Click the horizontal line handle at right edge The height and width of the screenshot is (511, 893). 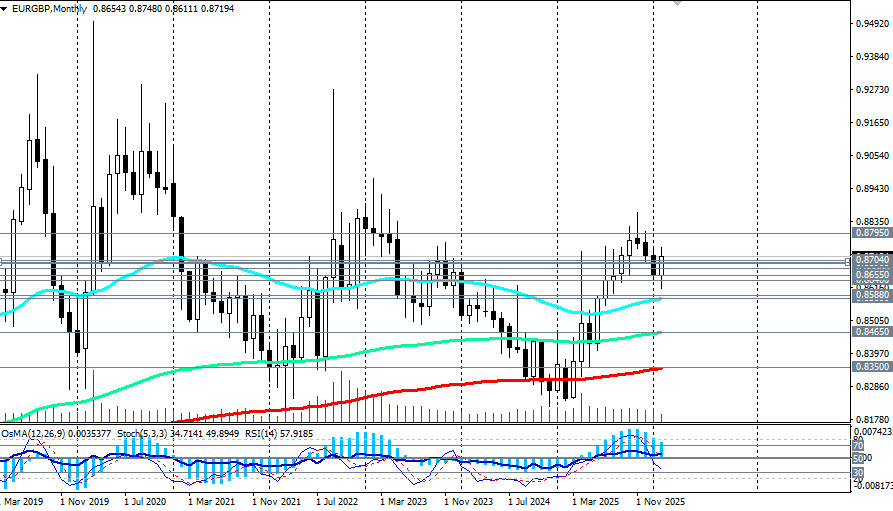pyautogui.click(x=847, y=261)
